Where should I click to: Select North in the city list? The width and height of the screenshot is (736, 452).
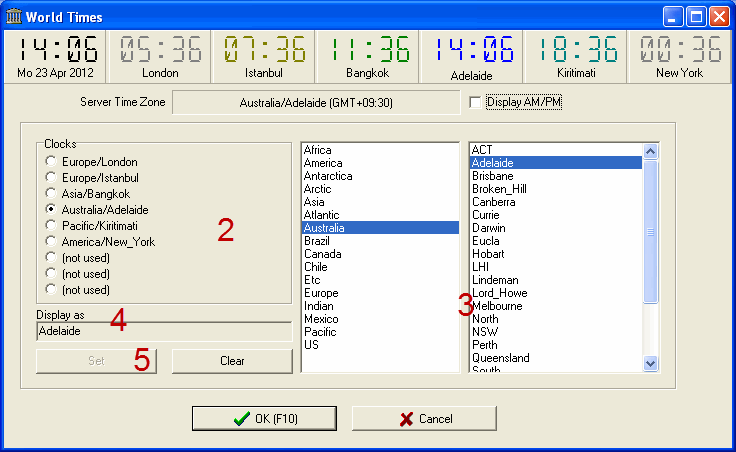tap(556, 319)
